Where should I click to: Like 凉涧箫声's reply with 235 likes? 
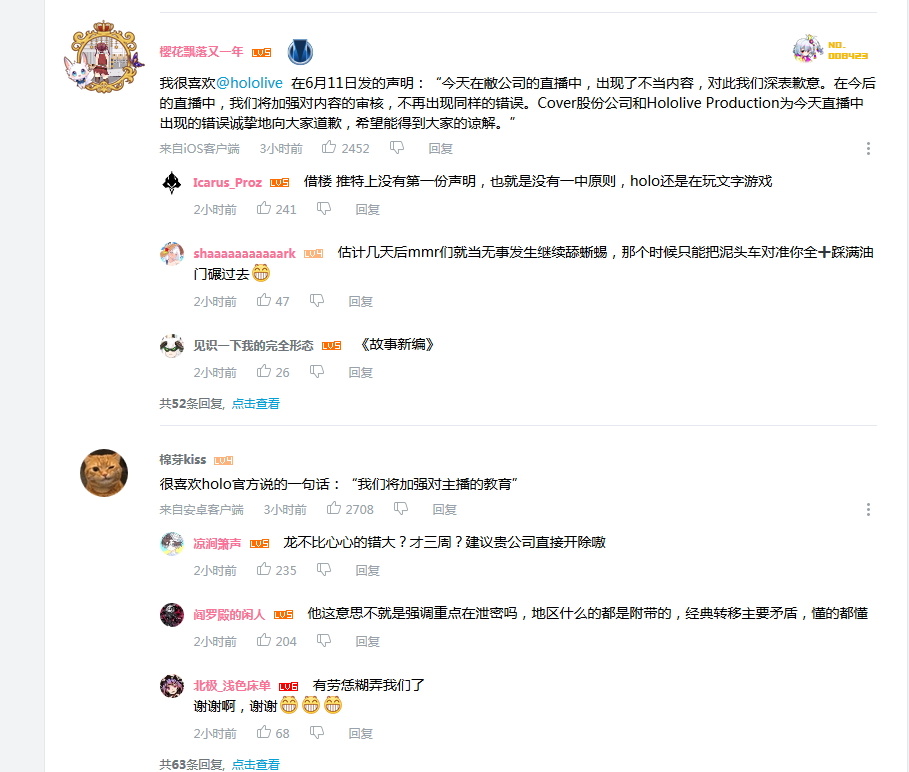[x=264, y=569]
